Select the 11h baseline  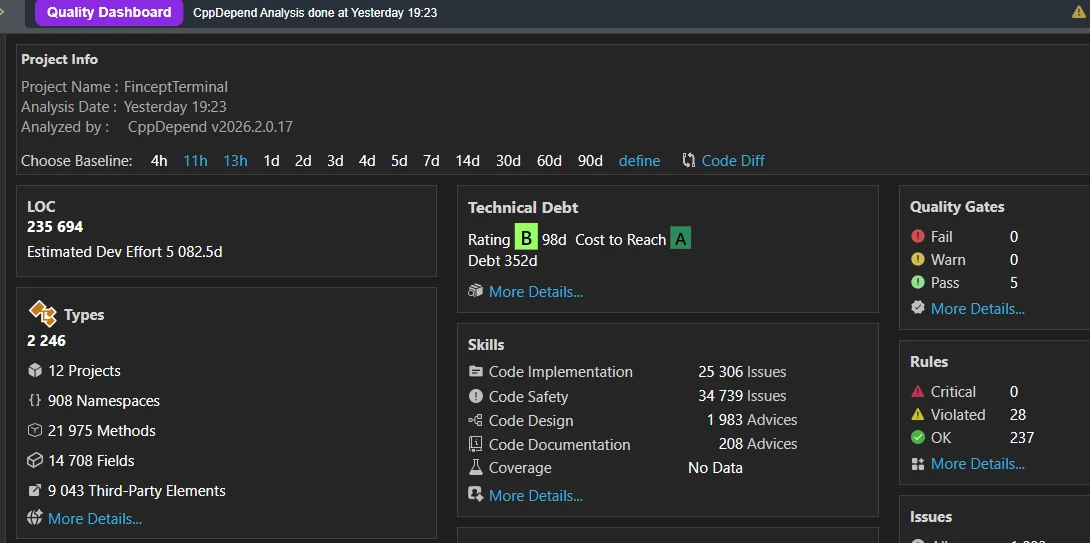tap(195, 161)
